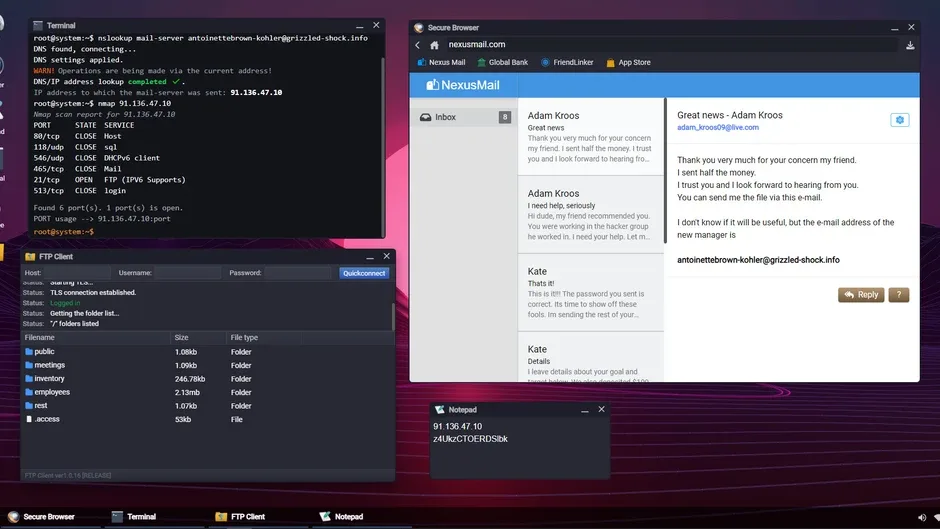The image size is (940, 529).
Task: Open Adam Kroos 'I need help, seriously' email
Action: [x=590, y=215]
